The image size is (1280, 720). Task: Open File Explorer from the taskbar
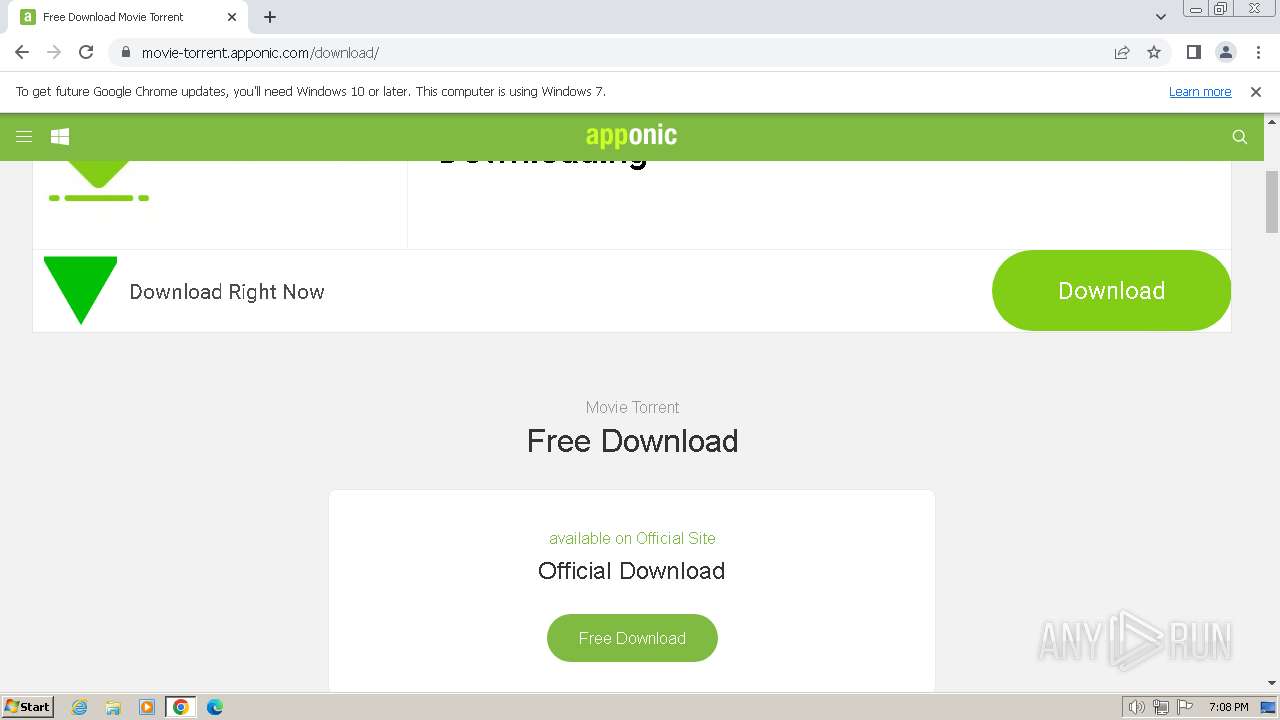coord(113,707)
